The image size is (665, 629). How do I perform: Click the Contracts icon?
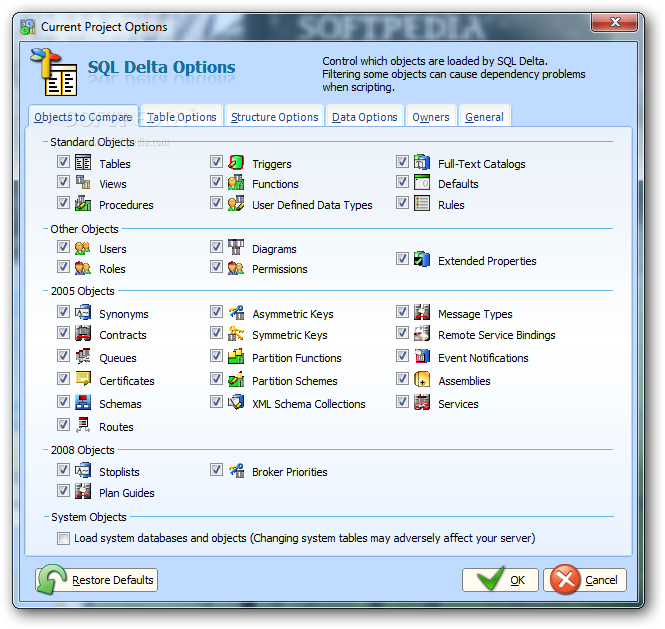[83, 334]
